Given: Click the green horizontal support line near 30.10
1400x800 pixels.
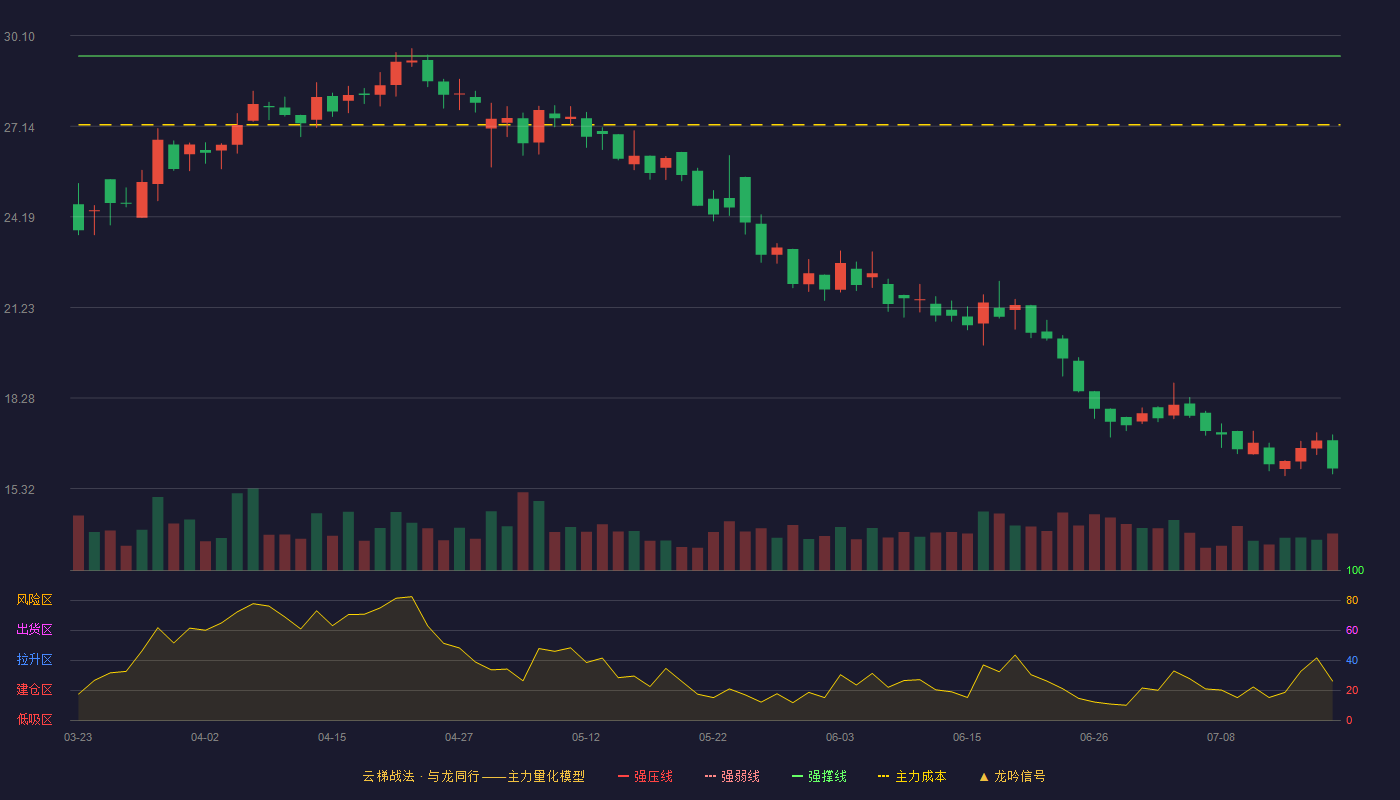Looking at the screenshot, I should pos(709,56).
